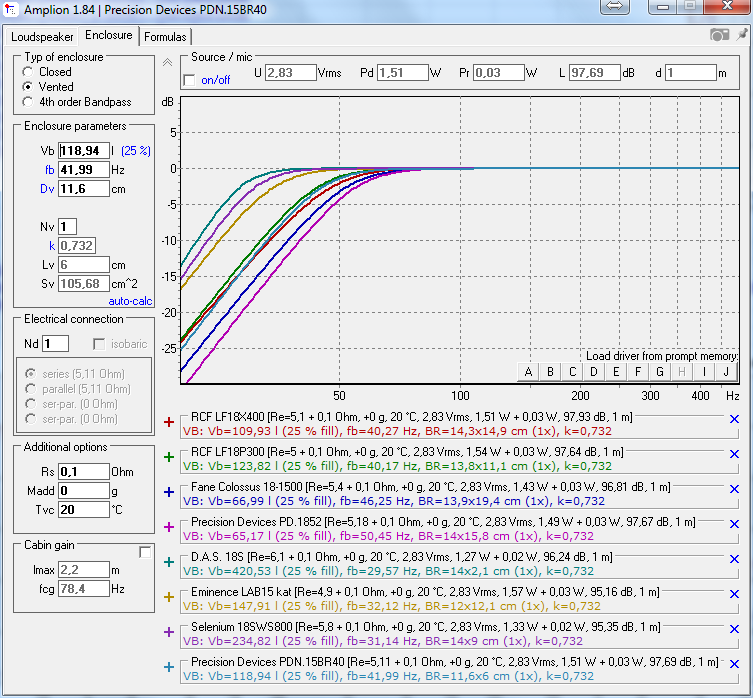Click the pin window icon

coord(741,35)
